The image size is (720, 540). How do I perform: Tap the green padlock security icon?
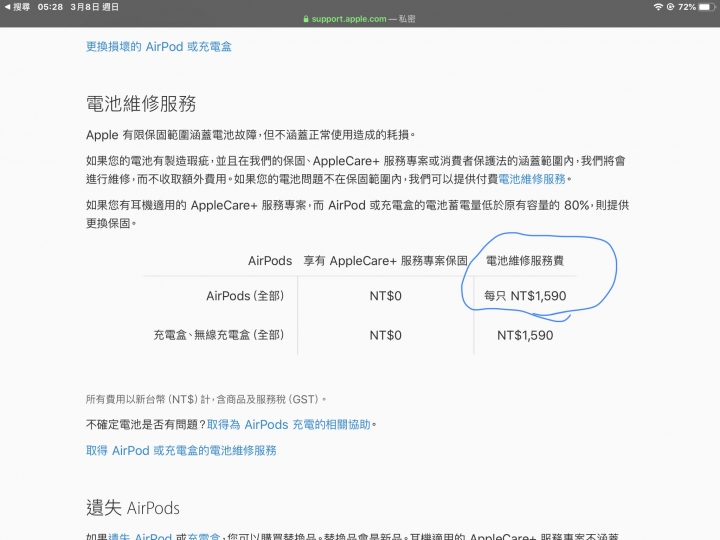[306, 19]
